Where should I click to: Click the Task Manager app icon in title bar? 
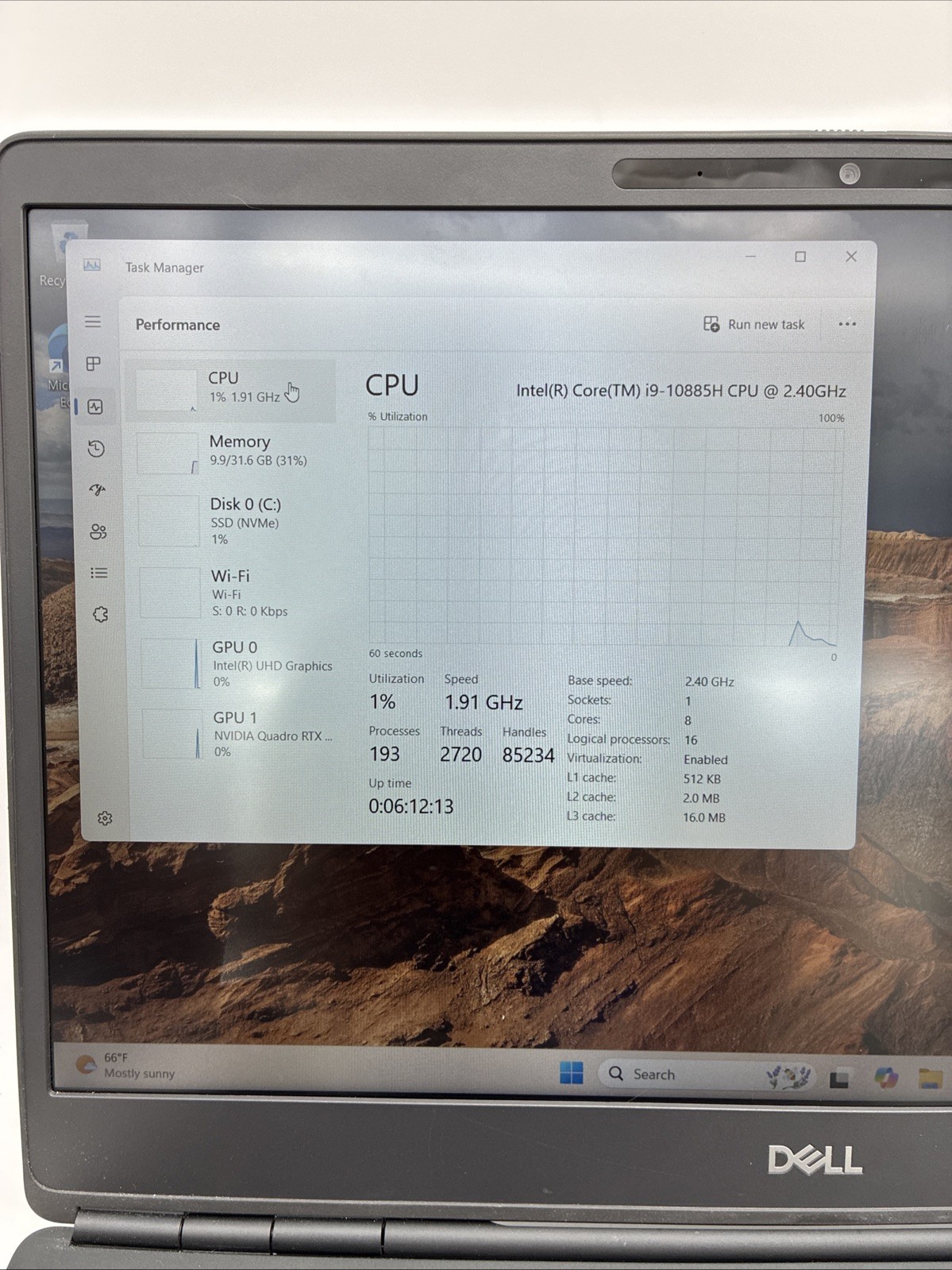92,266
